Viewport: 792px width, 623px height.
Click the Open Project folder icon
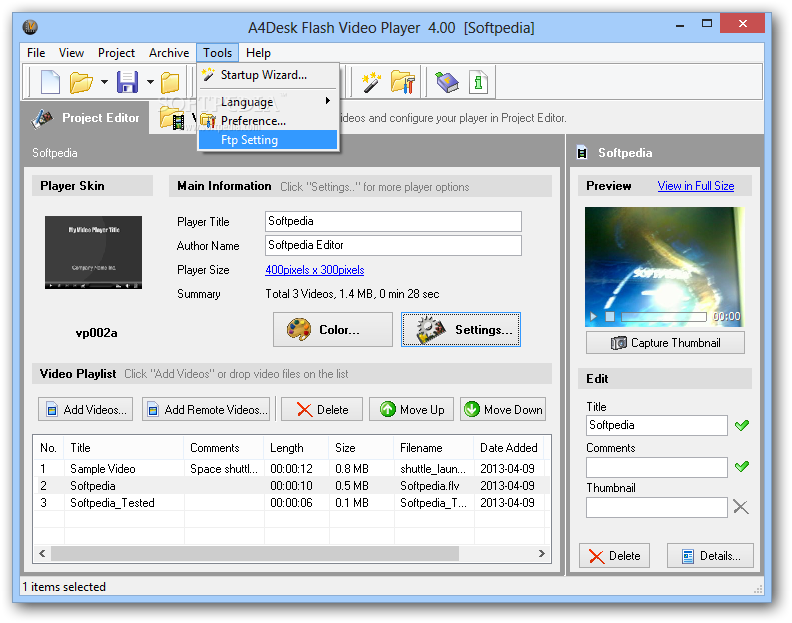(81, 82)
